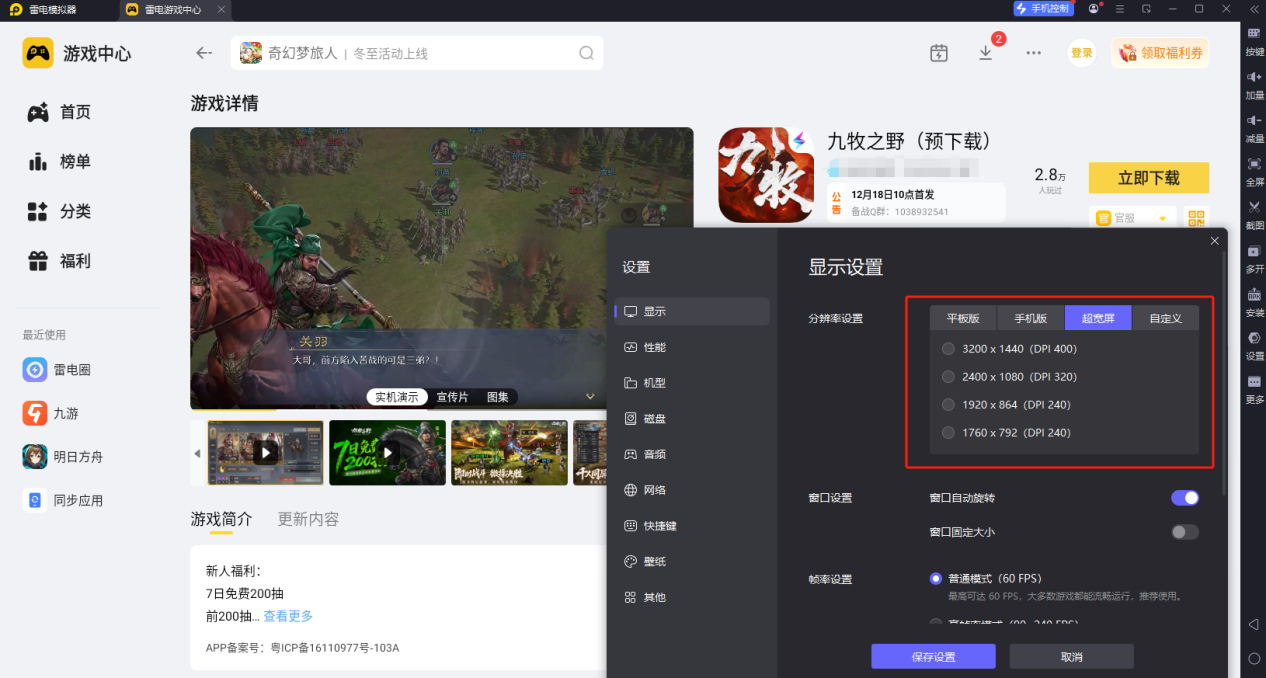Click 领取福利券 coupon button
Viewport: 1266px width, 678px height.
pos(1160,53)
